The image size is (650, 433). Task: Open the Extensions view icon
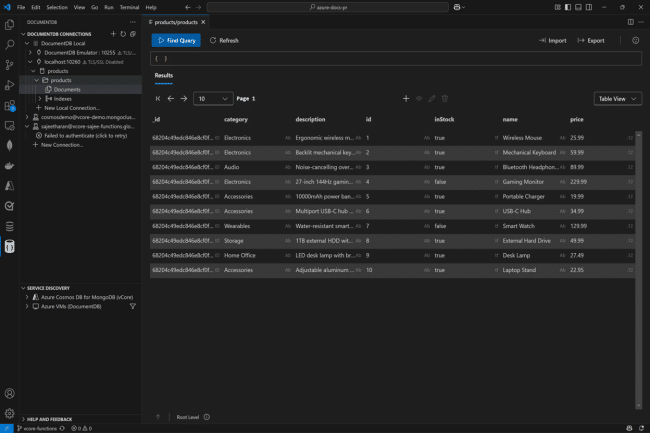(10, 105)
